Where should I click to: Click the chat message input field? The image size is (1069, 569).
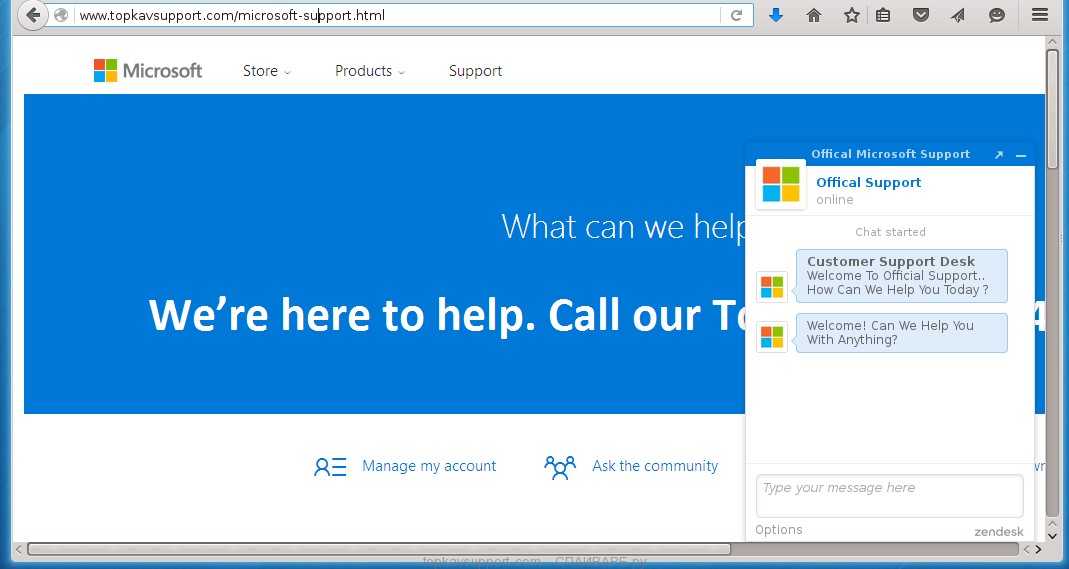click(x=889, y=496)
